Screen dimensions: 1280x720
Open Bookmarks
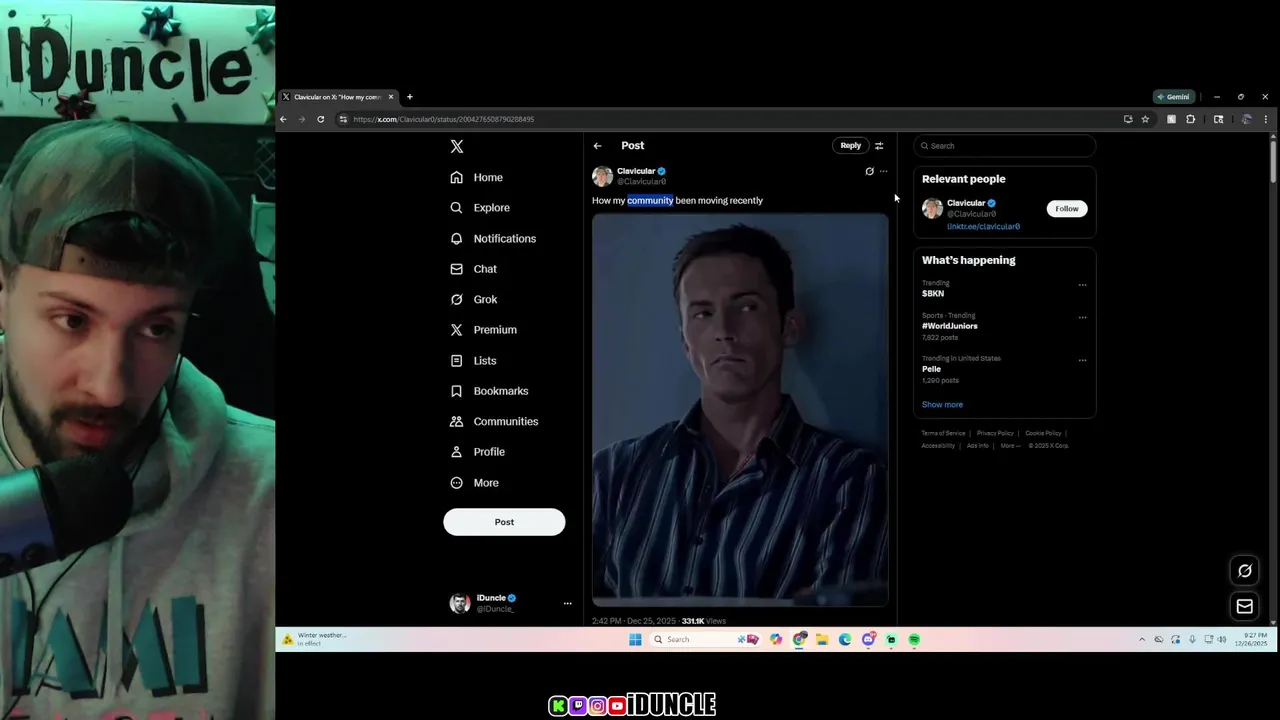click(x=489, y=391)
